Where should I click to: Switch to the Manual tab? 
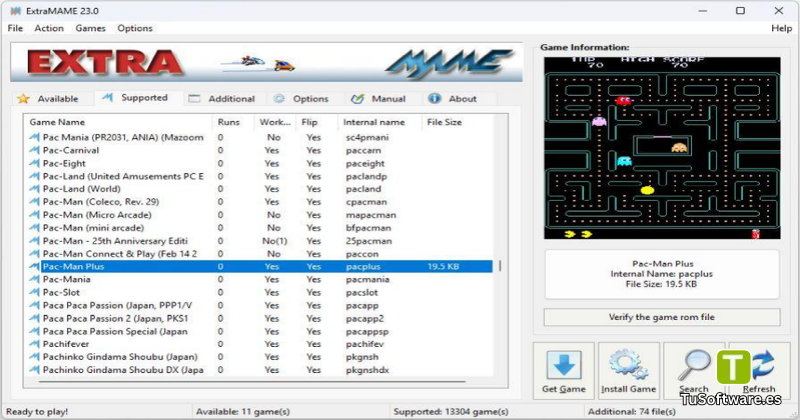point(382,98)
